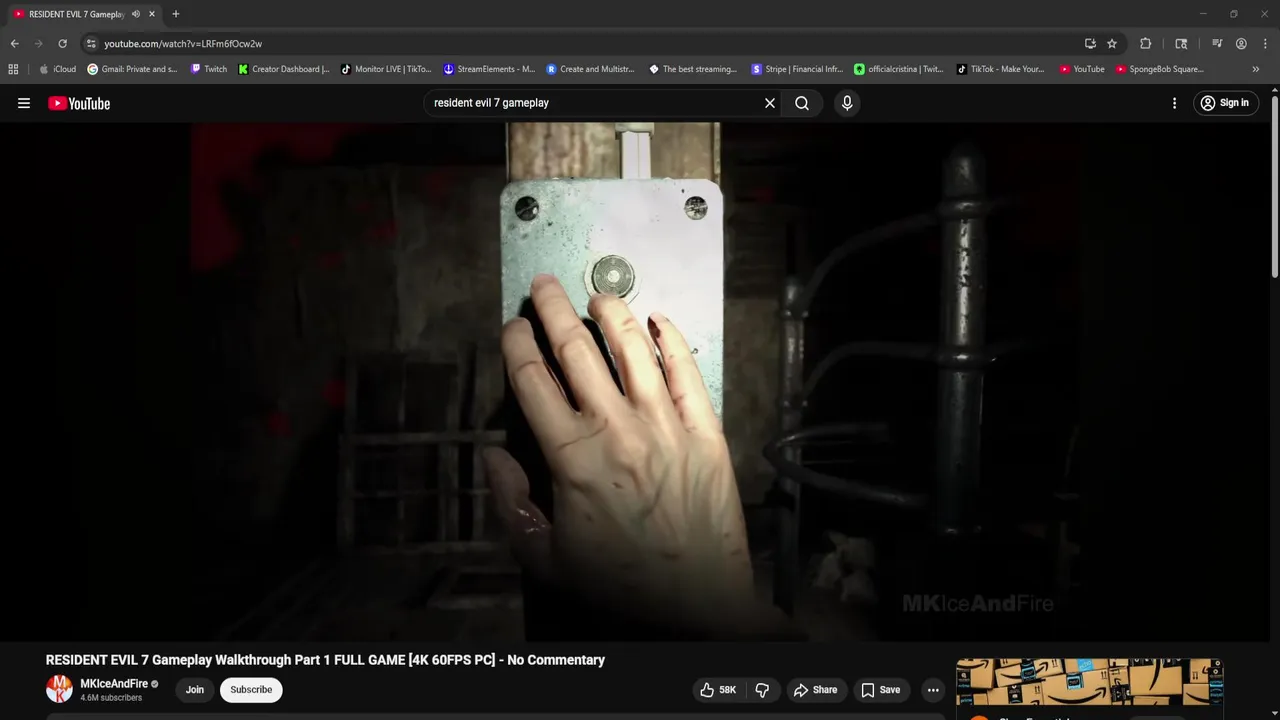This screenshot has width=1280, height=720.
Task: Click the video title text
Action: pyautogui.click(x=325, y=660)
